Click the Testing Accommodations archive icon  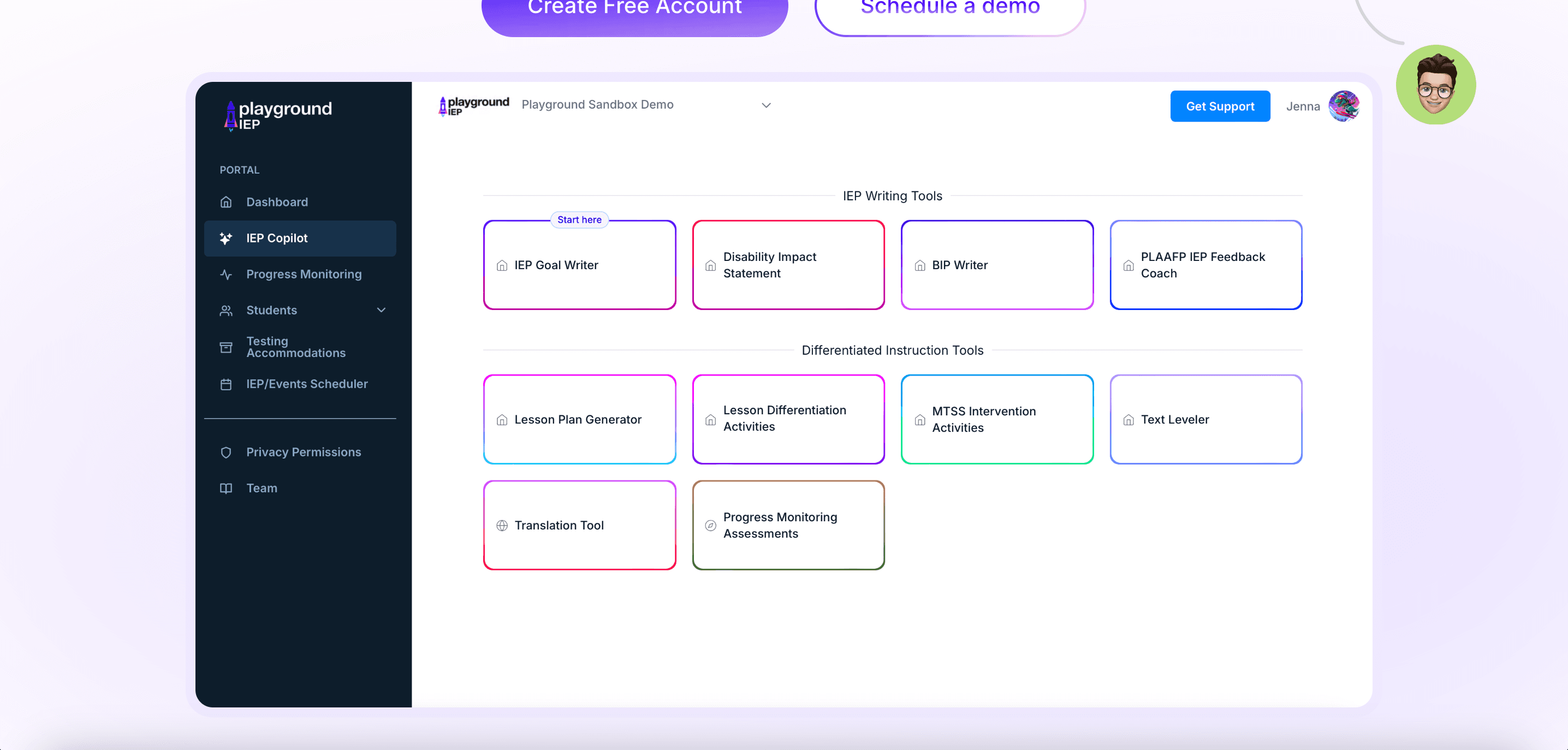pyautogui.click(x=226, y=347)
